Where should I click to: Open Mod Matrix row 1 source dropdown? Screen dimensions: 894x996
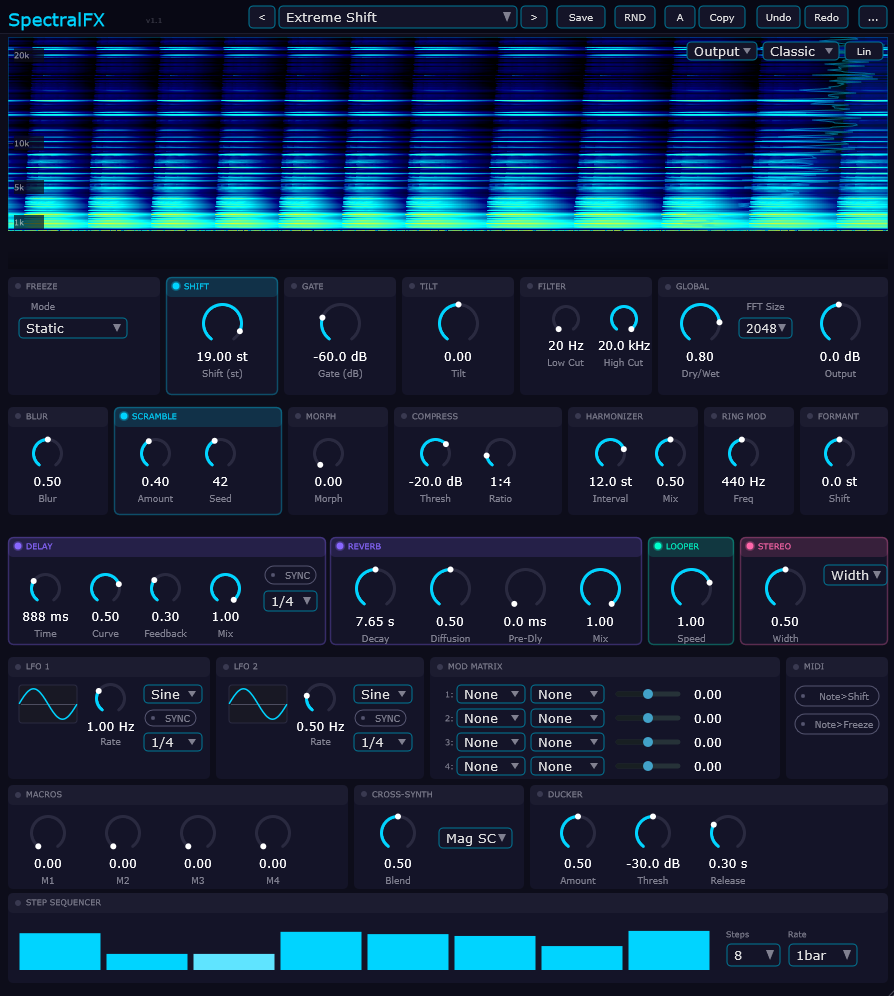491,694
